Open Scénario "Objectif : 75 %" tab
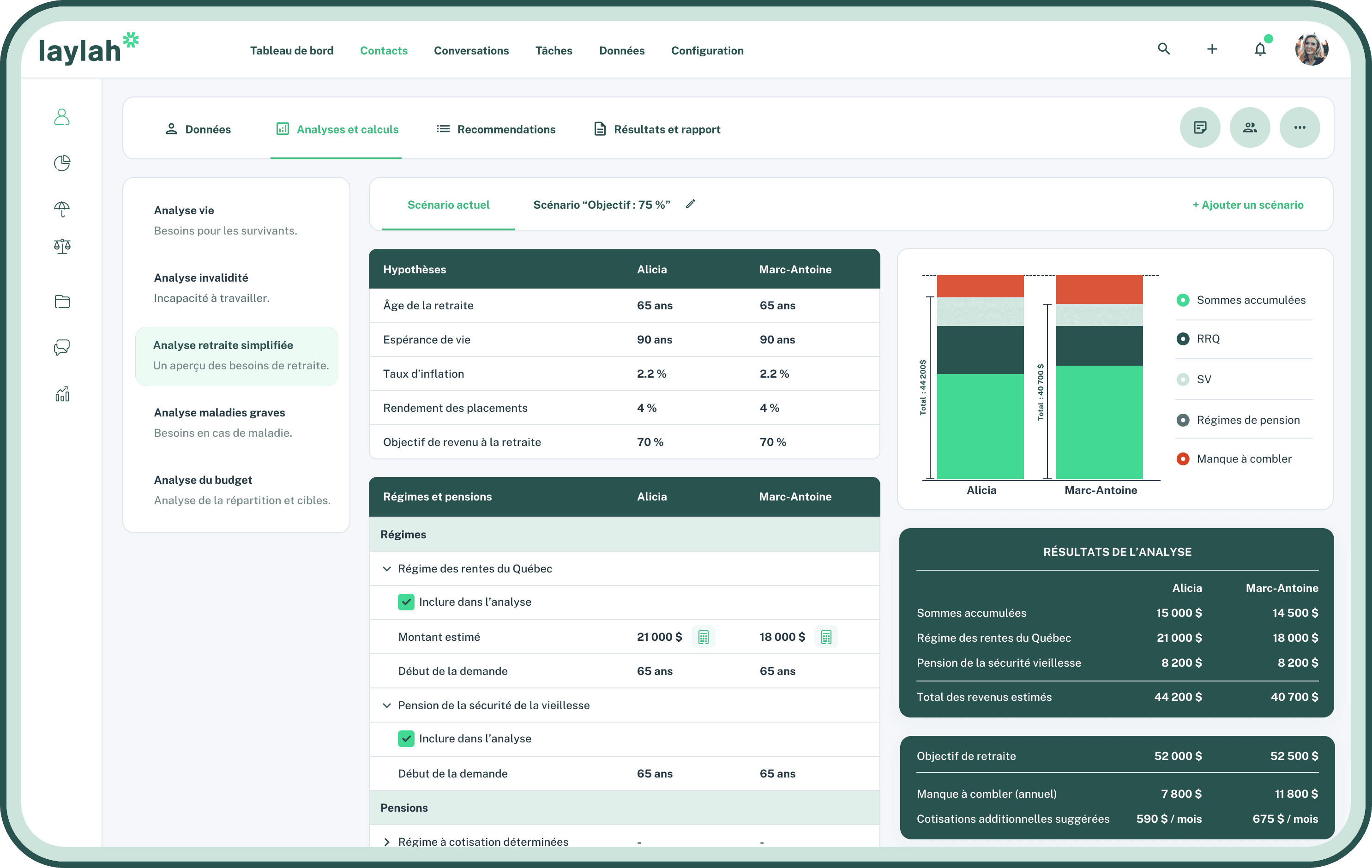Image resolution: width=1372 pixels, height=868 pixels. (601, 205)
